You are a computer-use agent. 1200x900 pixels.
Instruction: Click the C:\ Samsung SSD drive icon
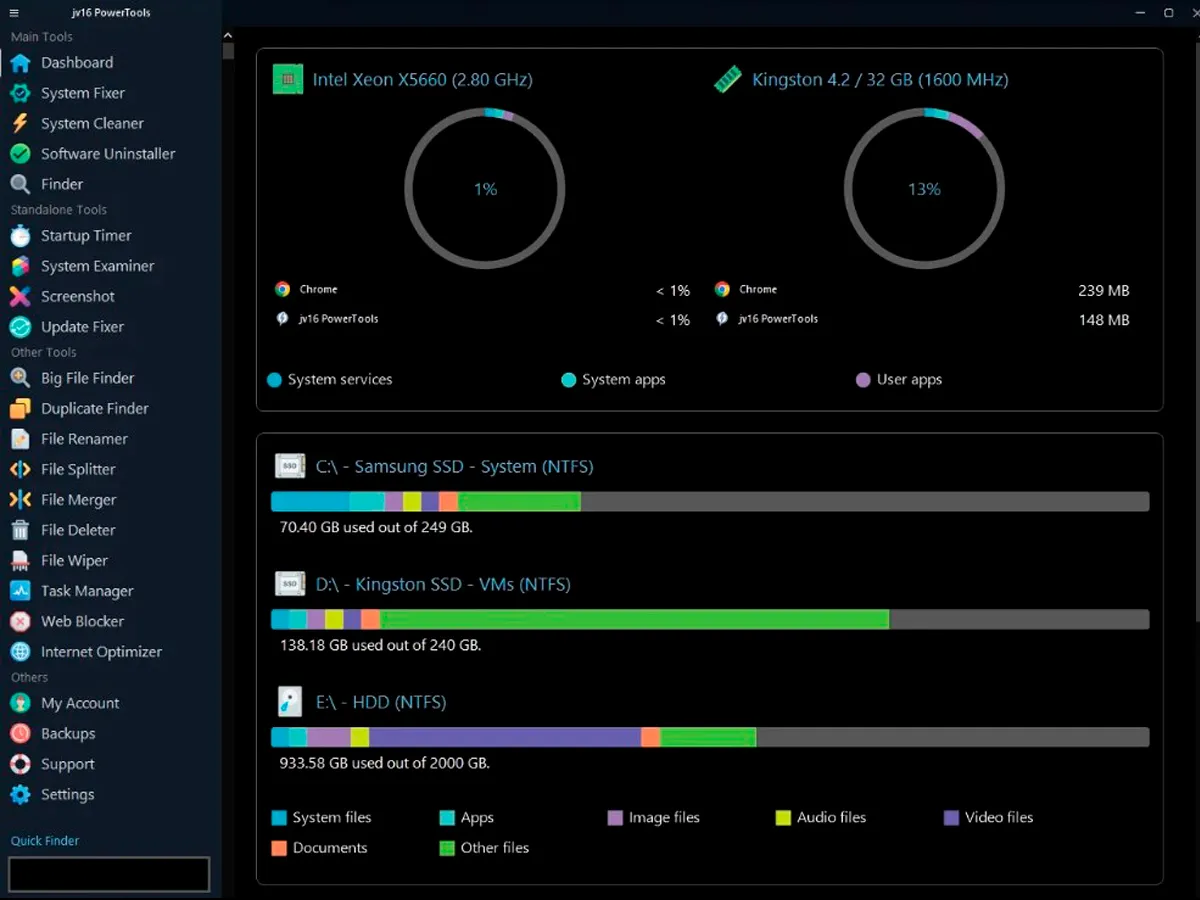[x=290, y=466]
